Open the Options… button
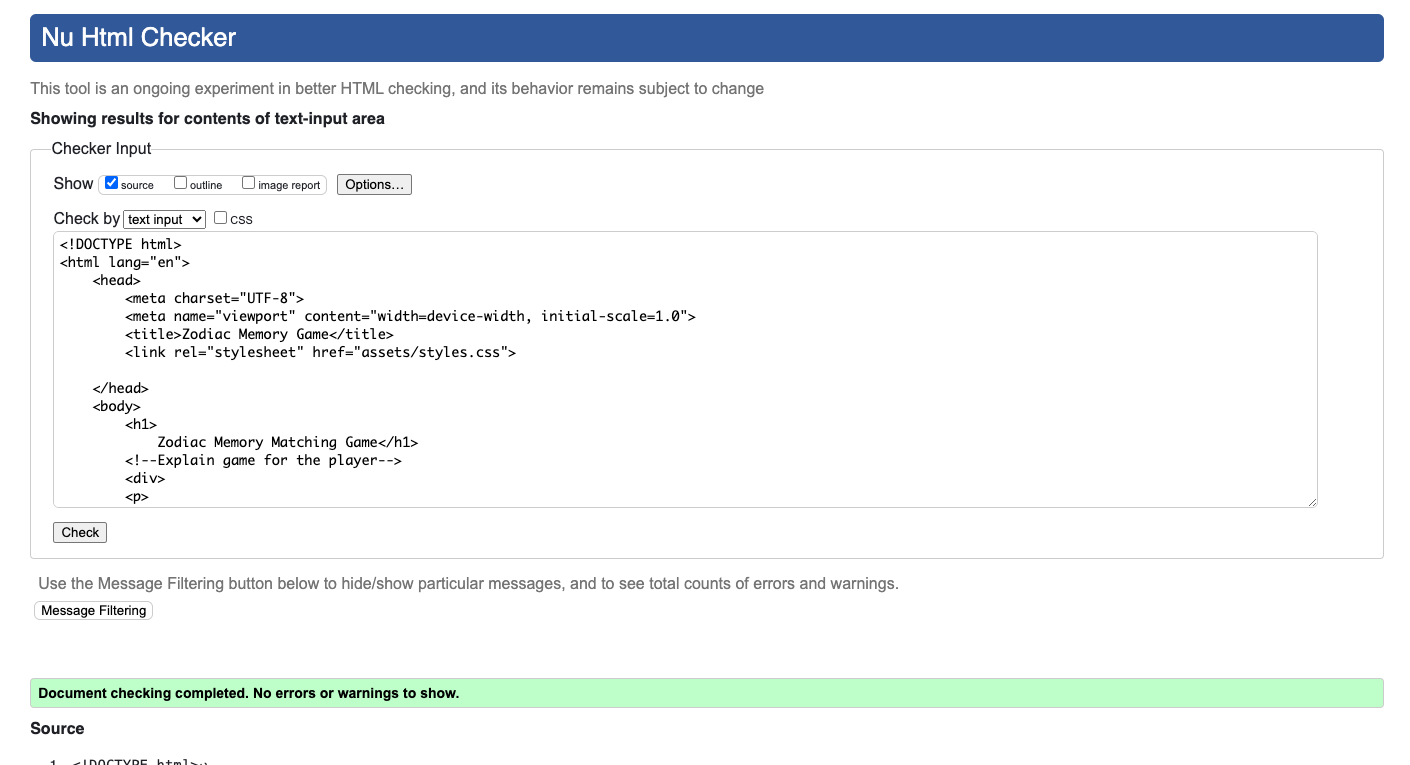Viewport: 1410px width, 765px height. (374, 184)
